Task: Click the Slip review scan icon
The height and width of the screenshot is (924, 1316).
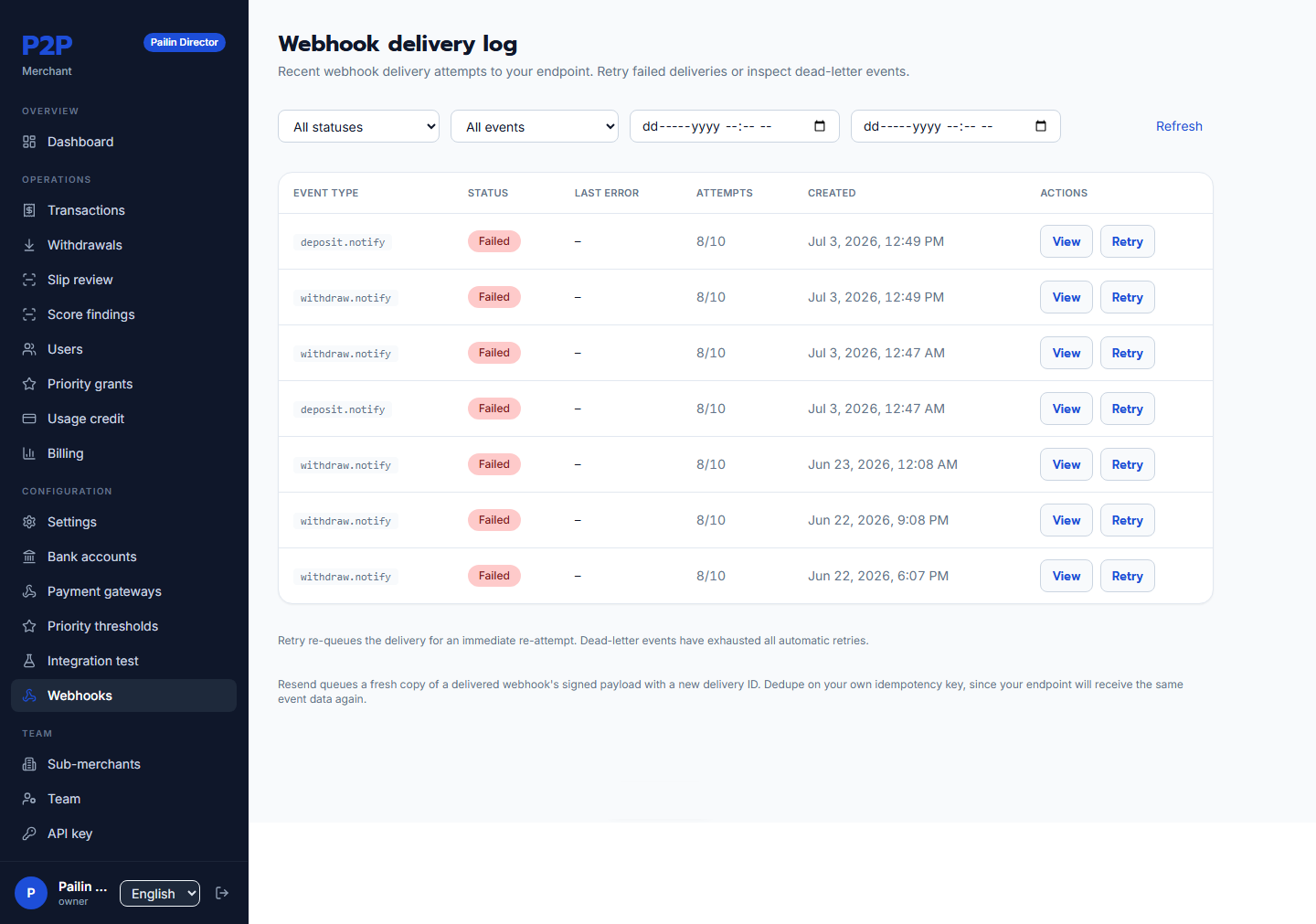Action: pyautogui.click(x=29, y=280)
